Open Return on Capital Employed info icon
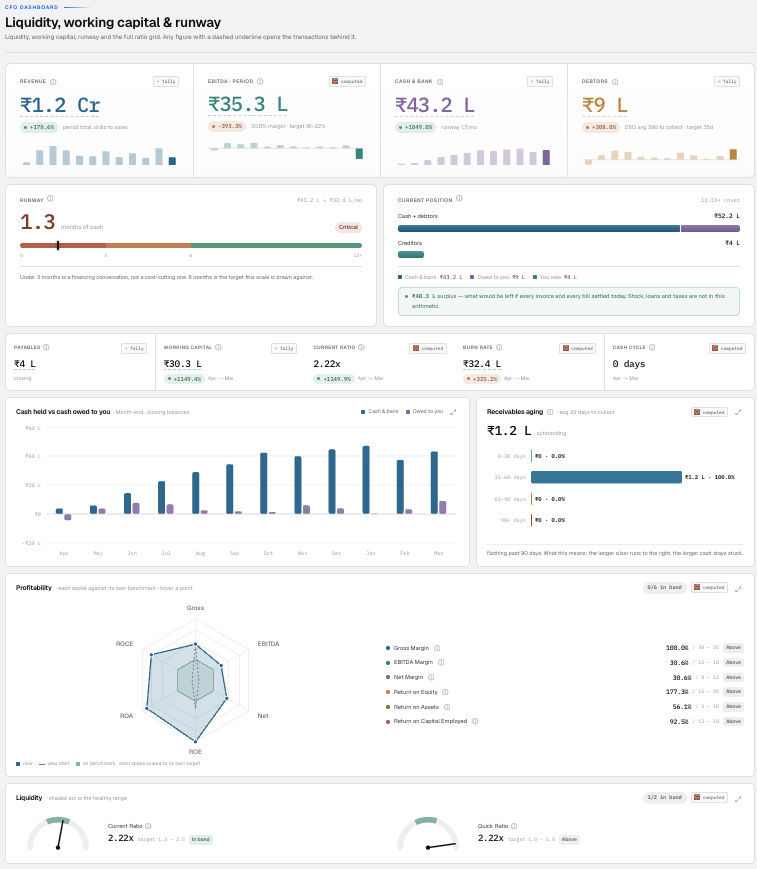 point(475,722)
